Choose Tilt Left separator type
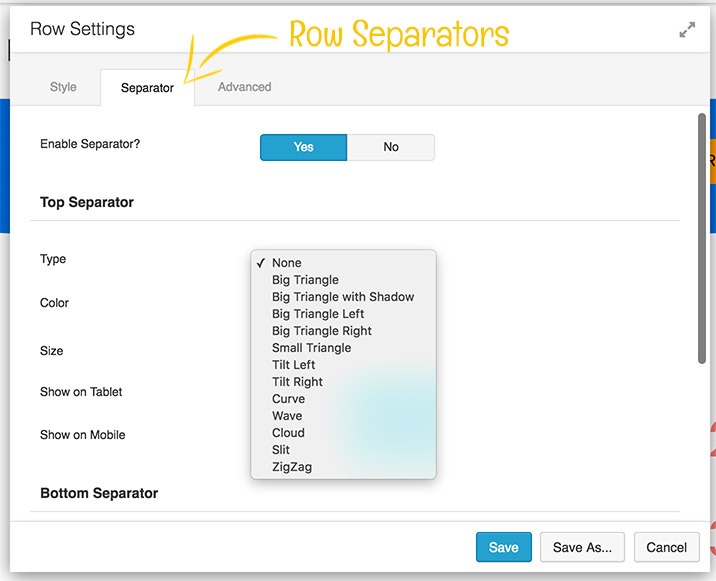Viewport: 716px width, 581px height. (293, 365)
